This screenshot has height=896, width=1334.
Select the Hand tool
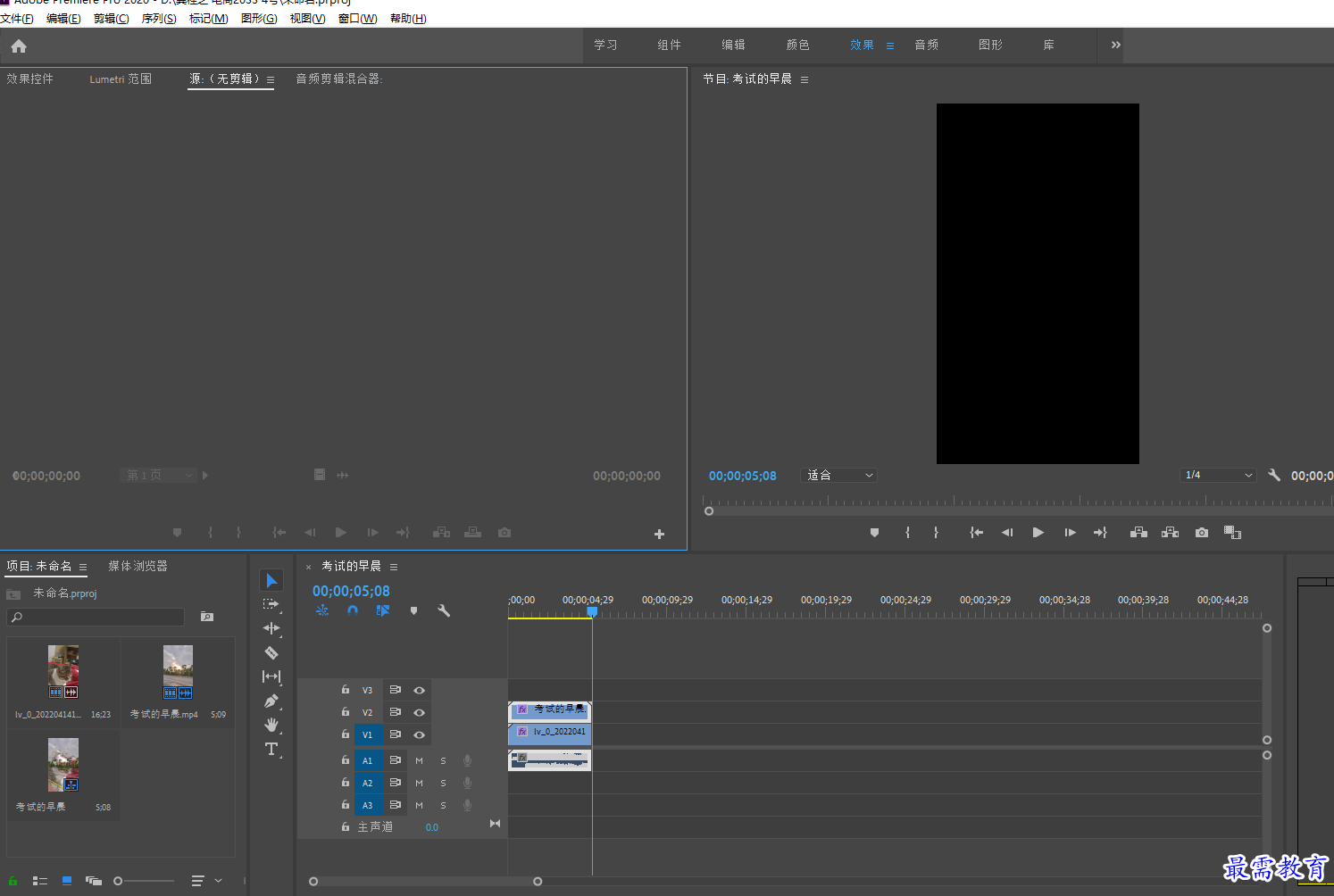271,725
